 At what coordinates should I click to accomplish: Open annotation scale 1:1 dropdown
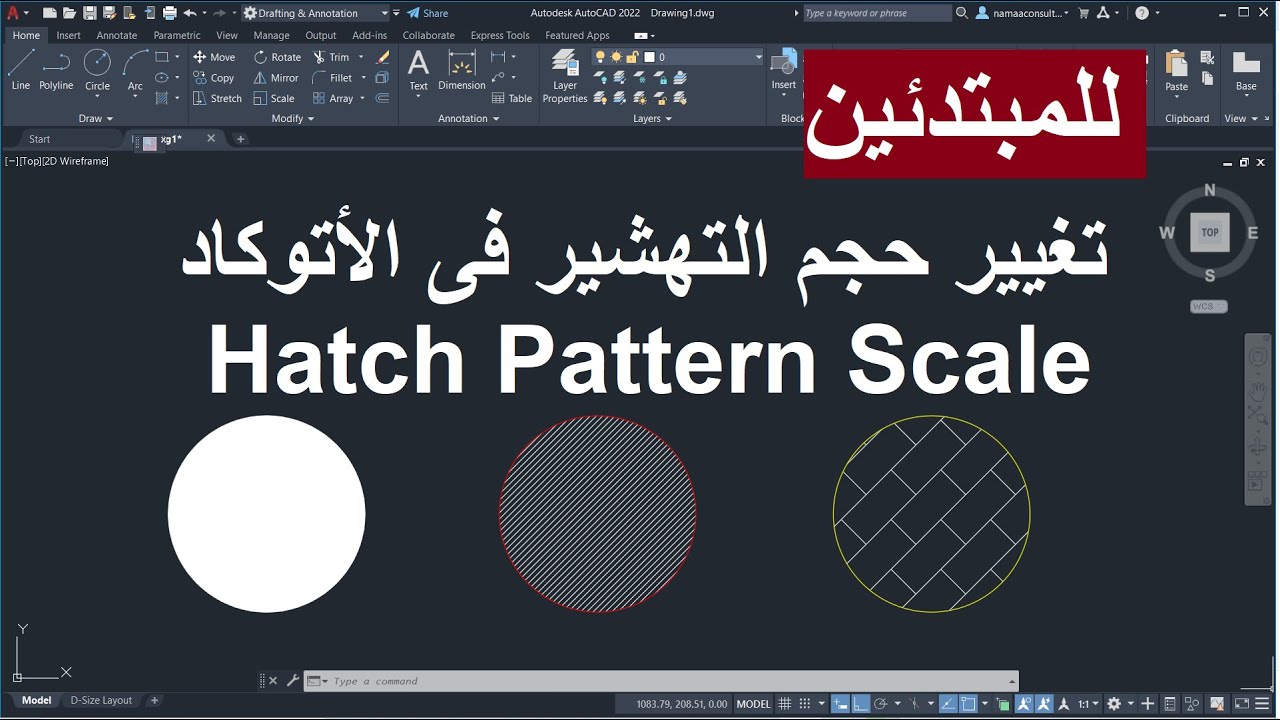[x=1088, y=704]
